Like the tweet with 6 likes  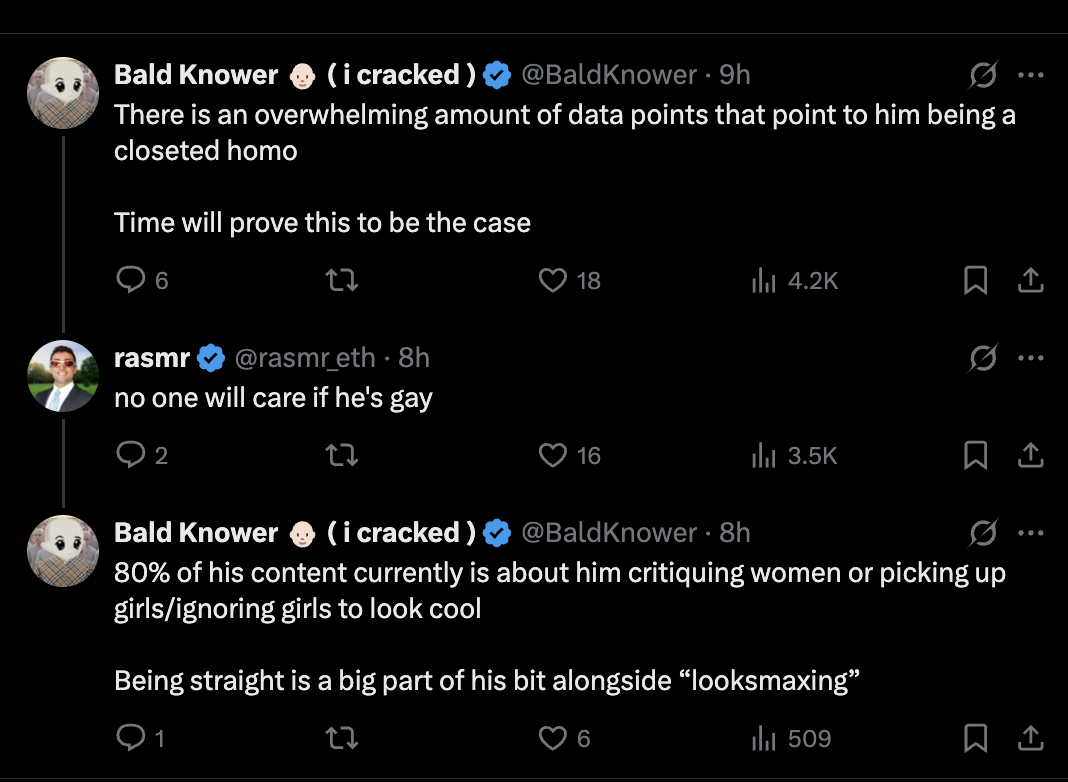click(x=553, y=739)
